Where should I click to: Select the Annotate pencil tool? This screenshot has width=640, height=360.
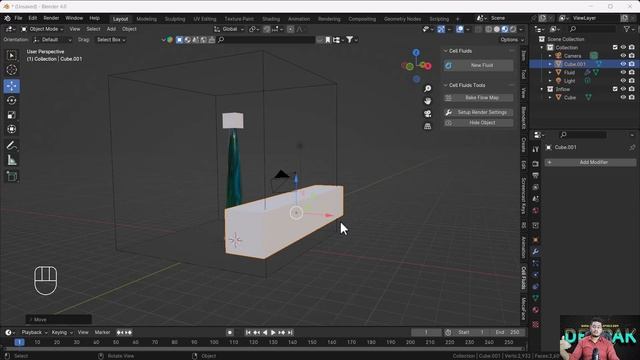pos(12,146)
